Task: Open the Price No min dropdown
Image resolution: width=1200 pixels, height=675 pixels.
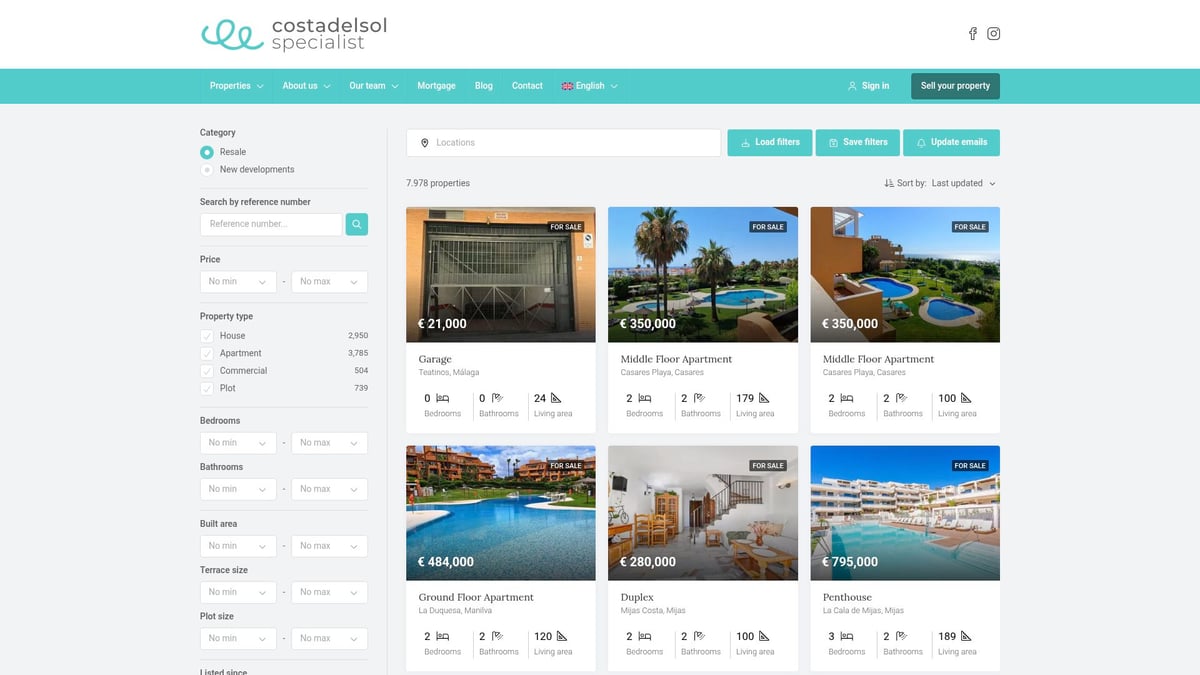Action: (237, 281)
